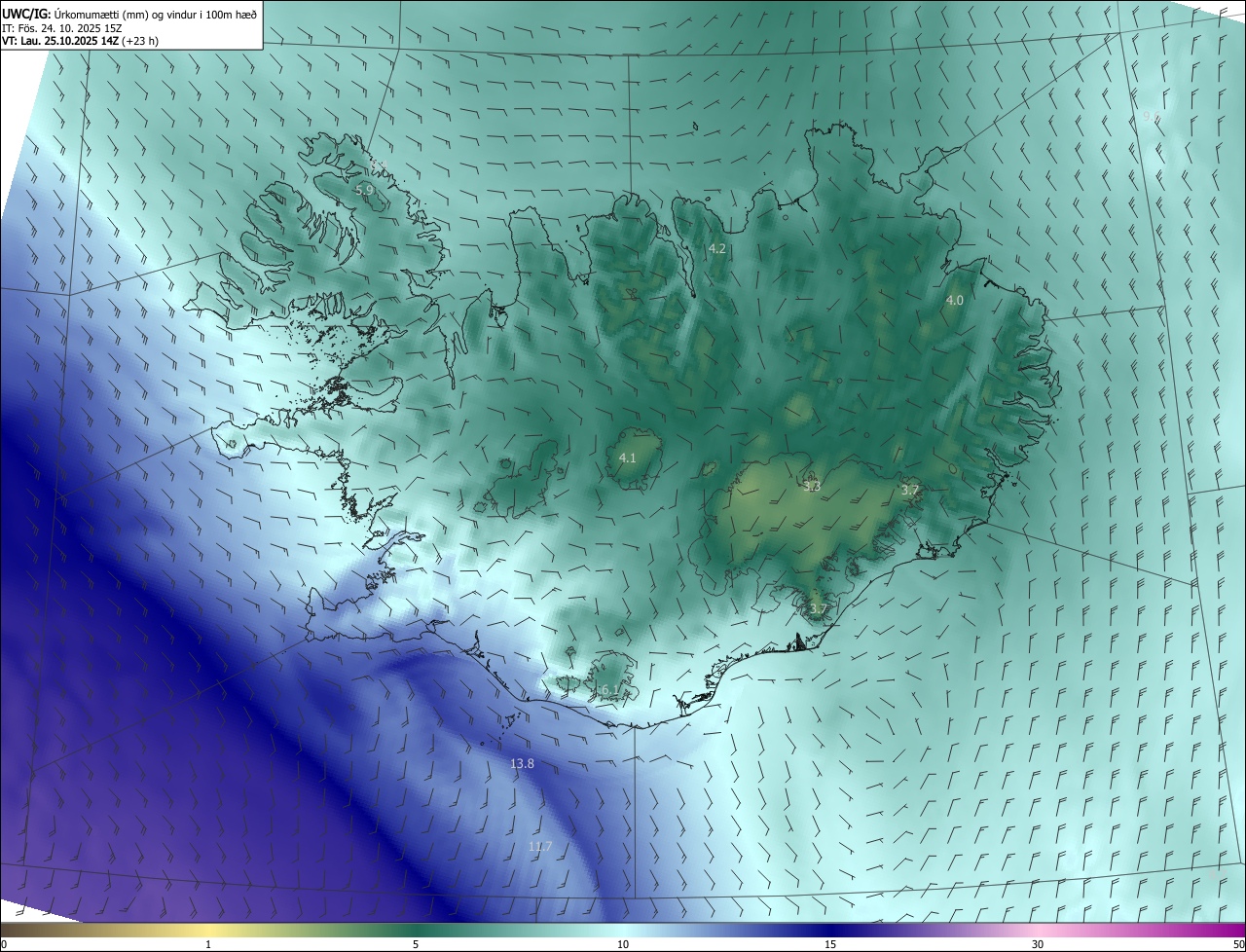Pick the 4.1 value on the glacier
The width and height of the screenshot is (1246, 952).
[628, 458]
